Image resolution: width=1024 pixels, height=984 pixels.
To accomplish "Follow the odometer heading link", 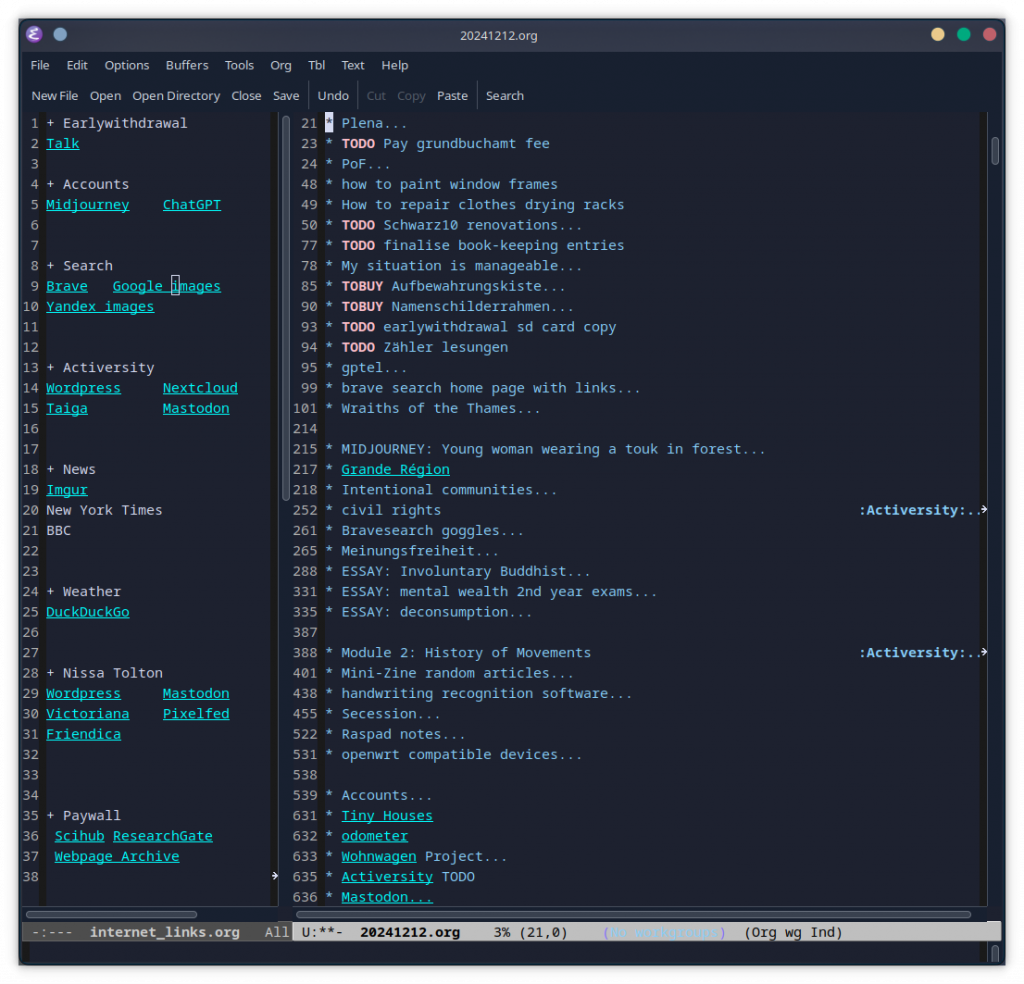I will coord(374,836).
